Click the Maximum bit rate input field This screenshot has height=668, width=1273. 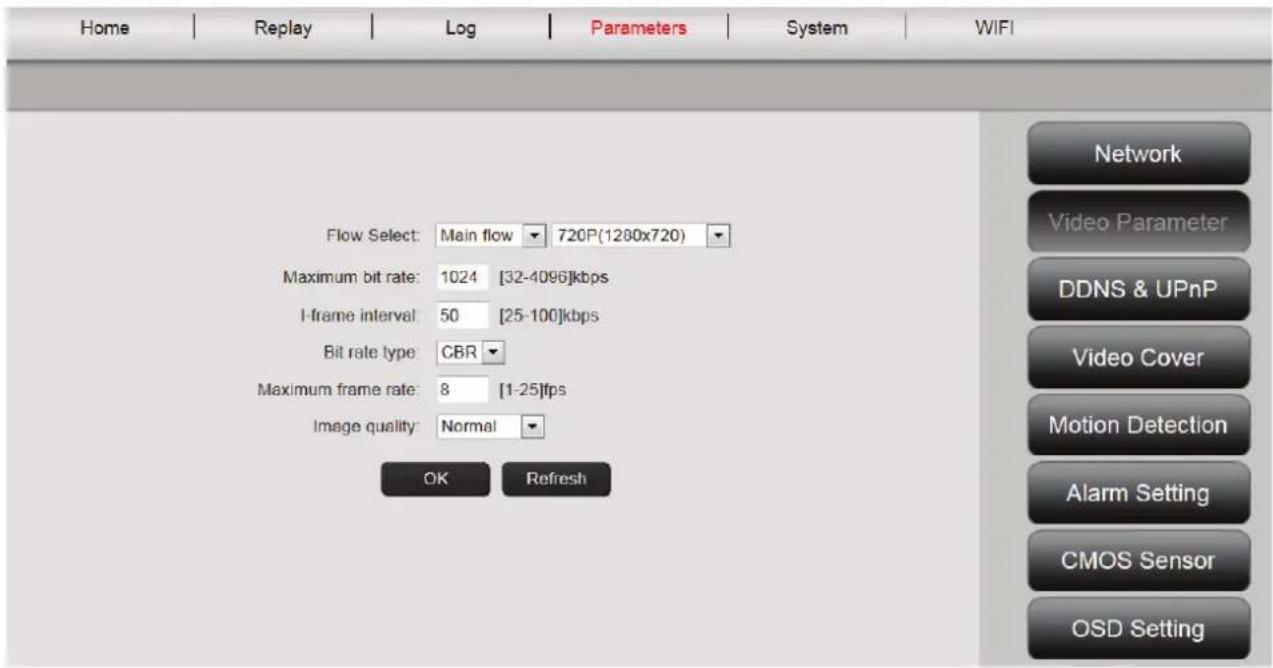(462, 277)
